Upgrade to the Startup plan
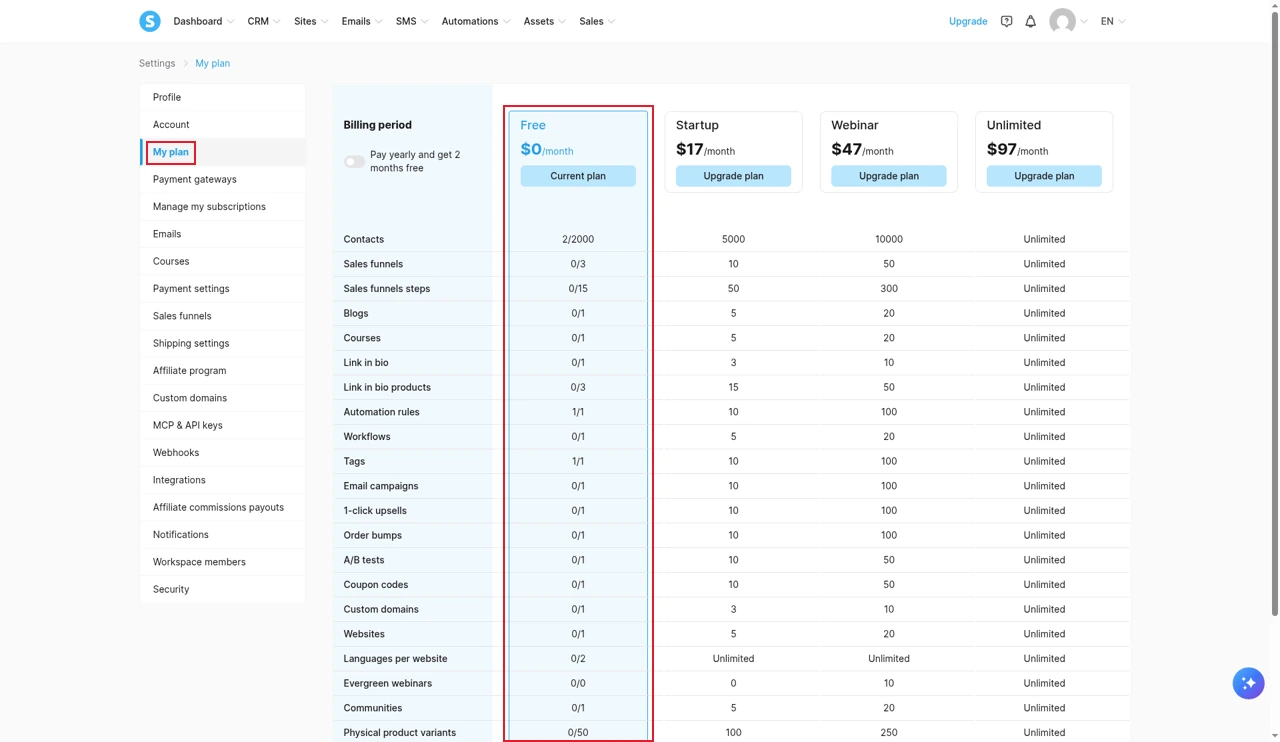Viewport: 1280px width, 742px height. tap(733, 176)
